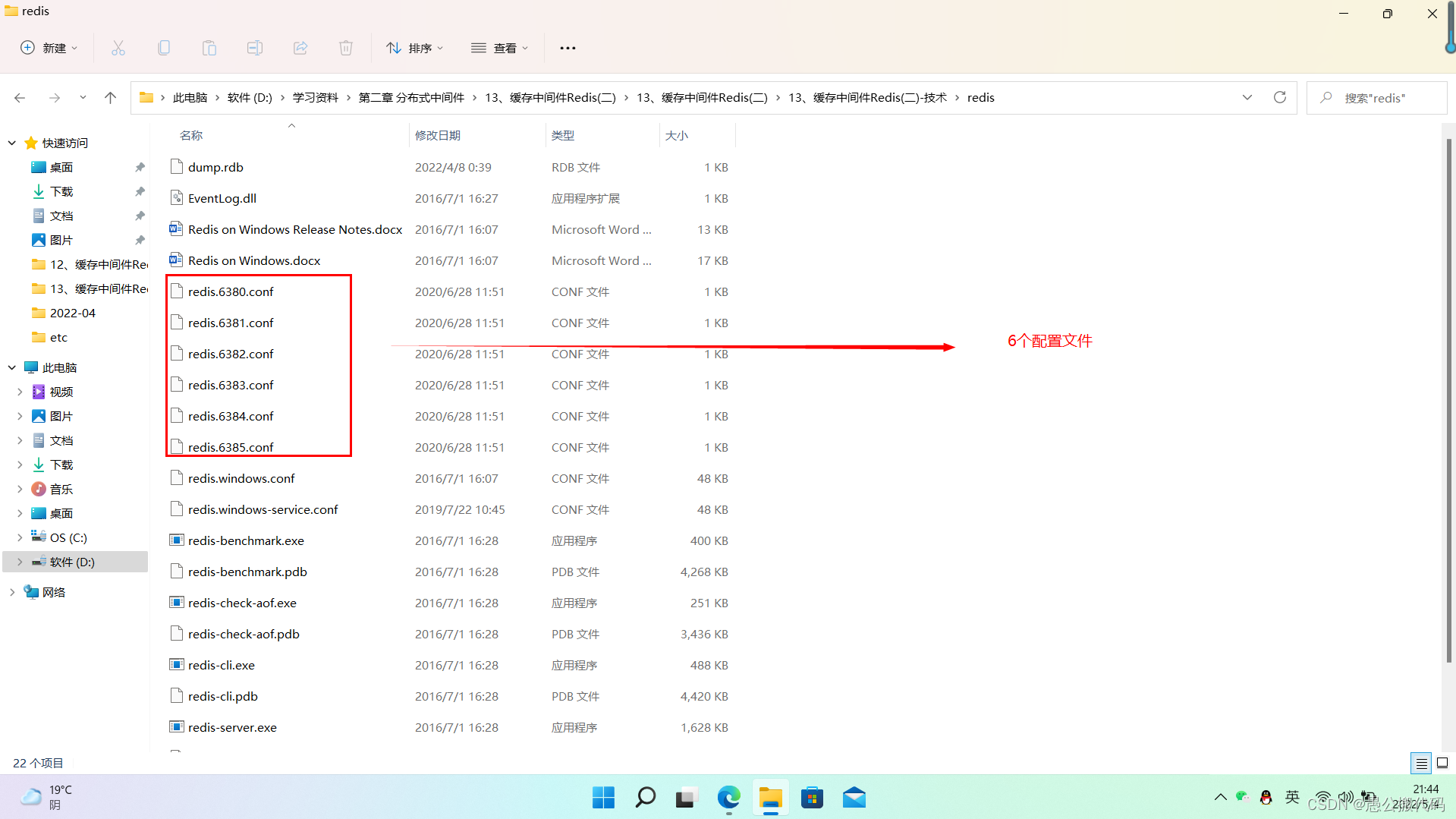Expand the OS (C:) drive node
1456x819 pixels.
[20, 537]
